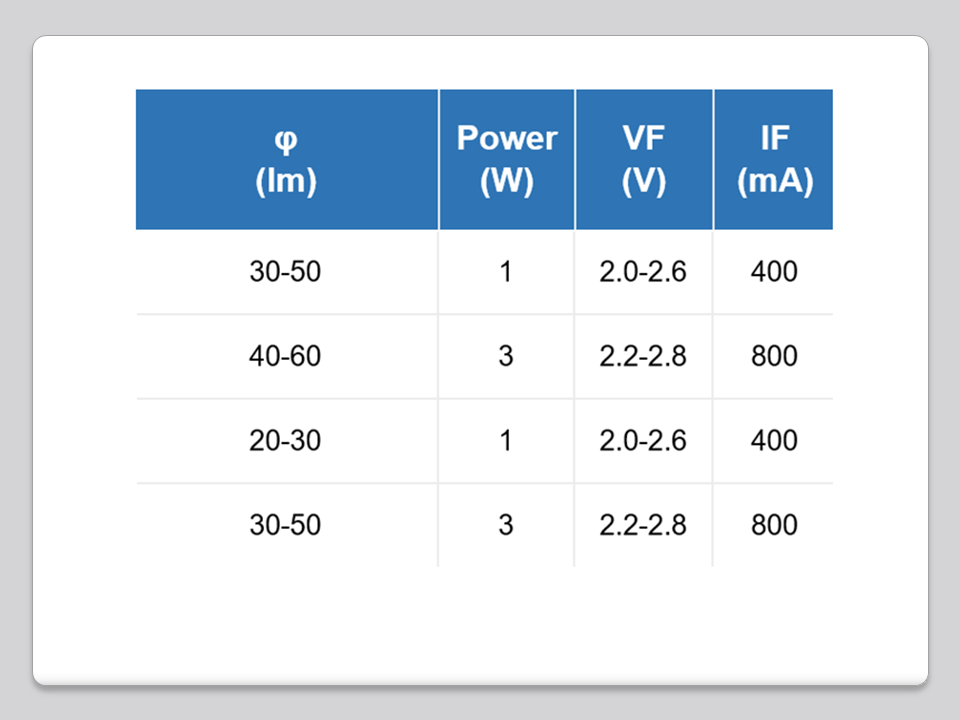Click 2.2-2.8 voltage in the 40-60 row
The width and height of the screenshot is (960, 720).
pyautogui.click(x=643, y=356)
